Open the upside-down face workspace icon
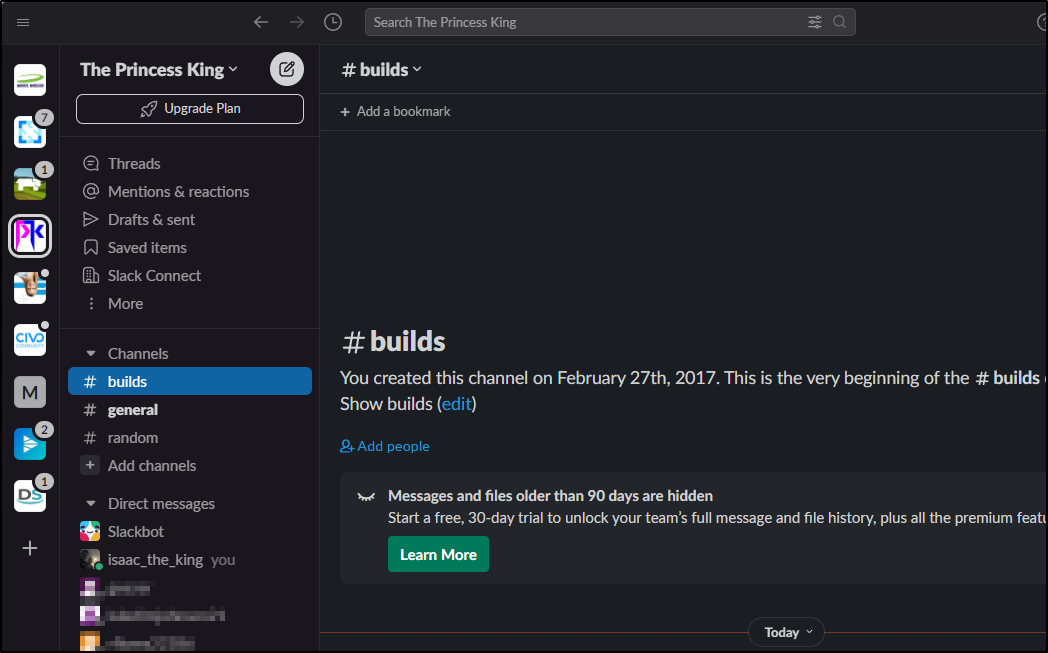The height and width of the screenshot is (653, 1048). coord(30,288)
